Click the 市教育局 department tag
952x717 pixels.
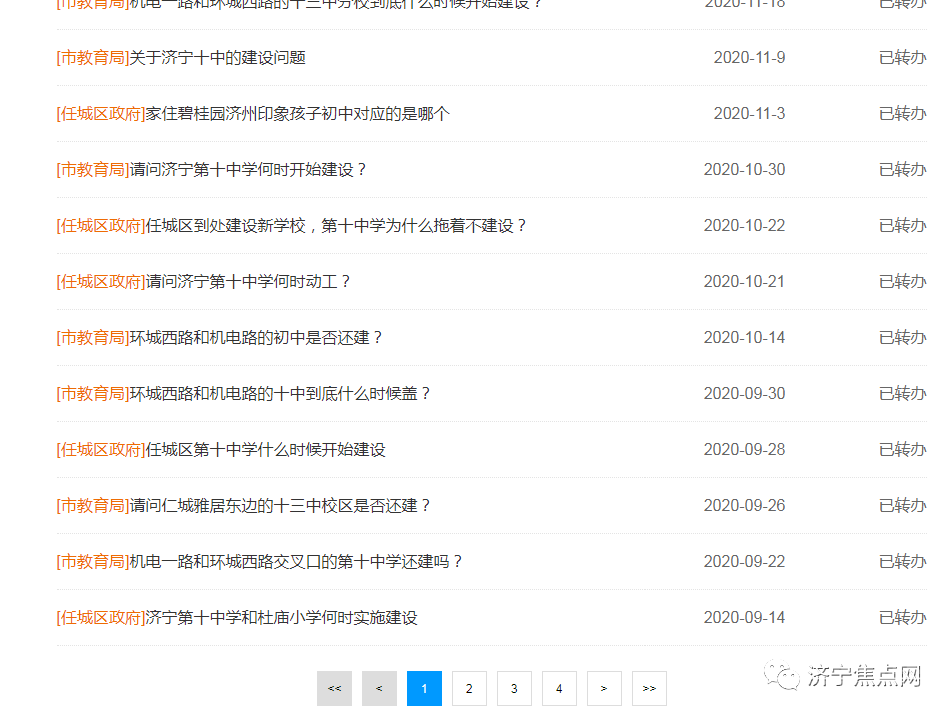click(x=88, y=57)
